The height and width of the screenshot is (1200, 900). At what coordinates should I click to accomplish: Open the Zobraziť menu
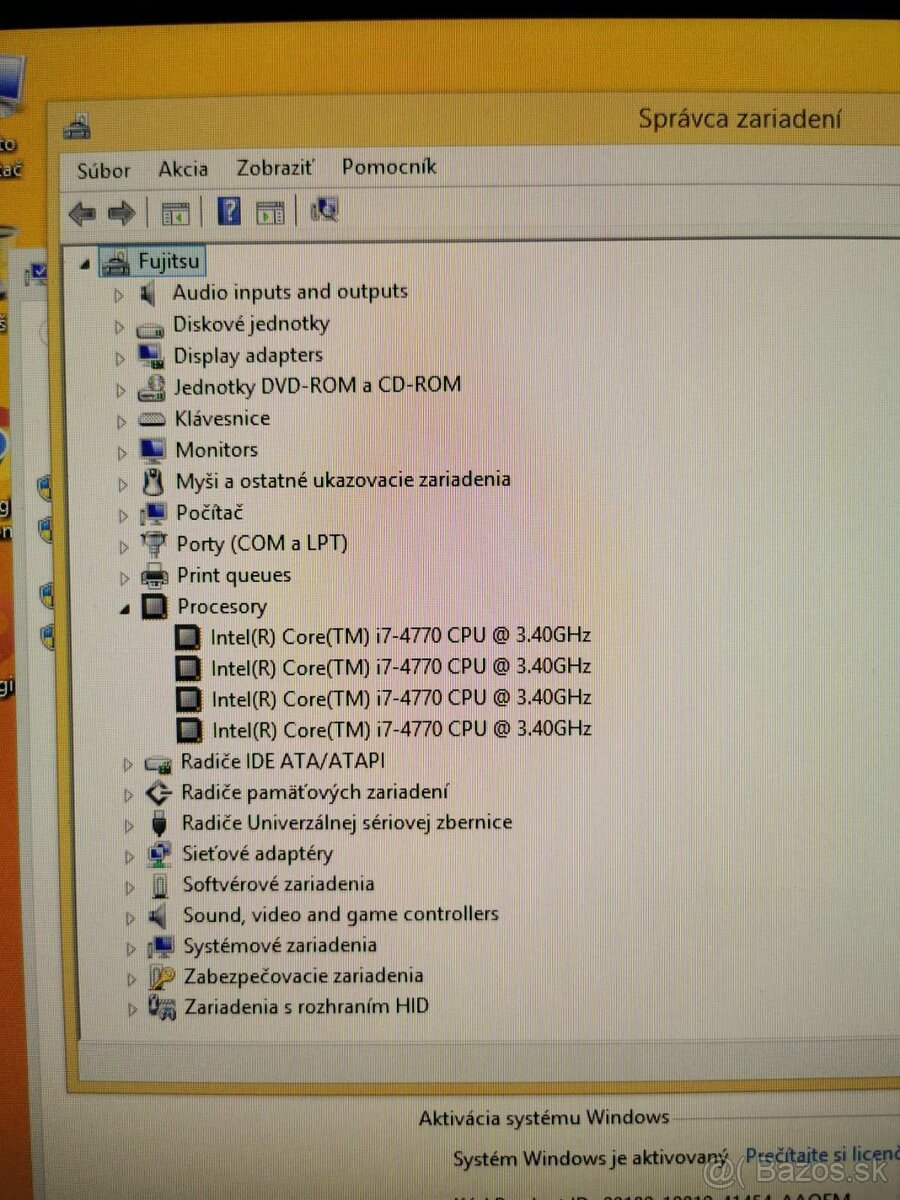click(274, 167)
